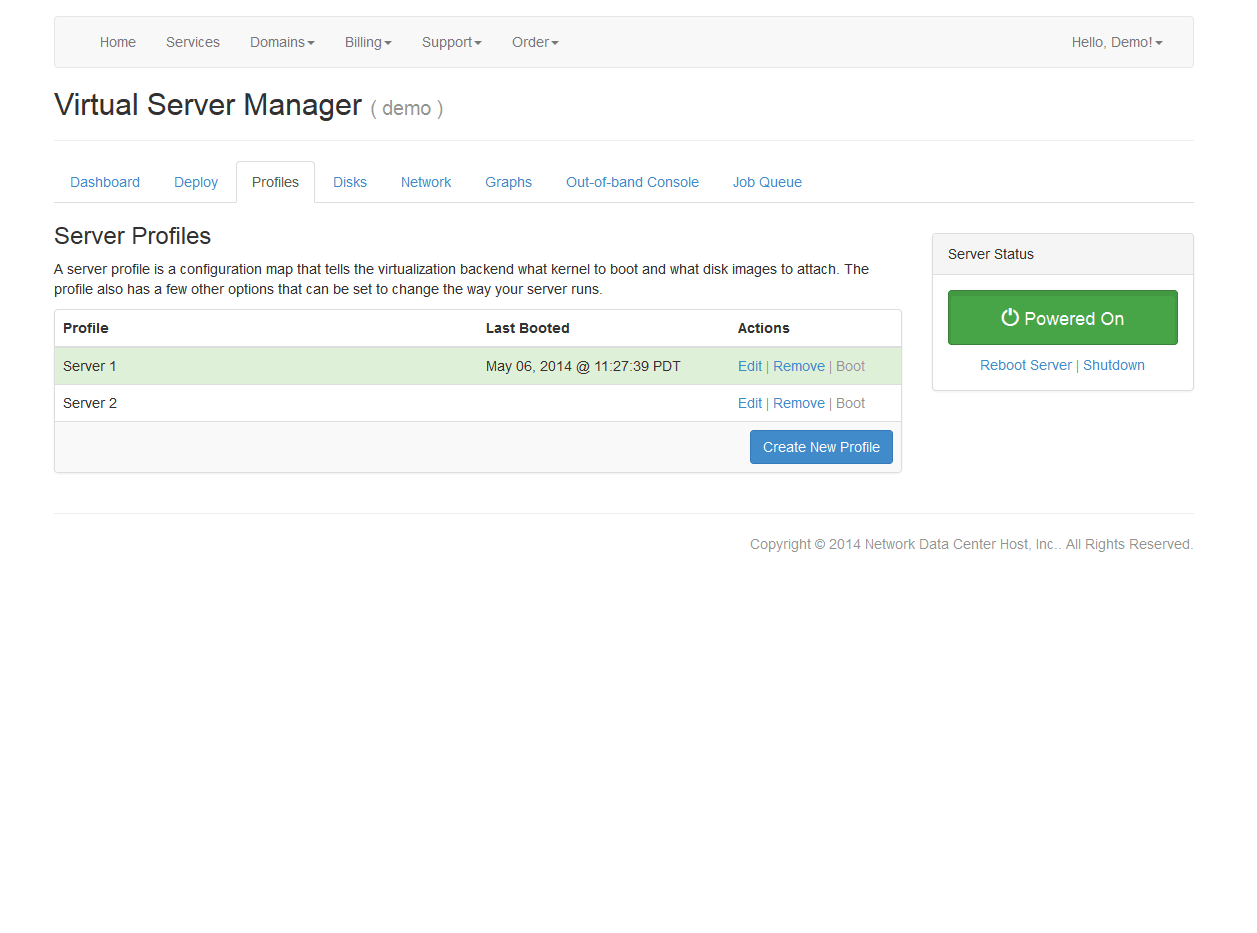Switch to the Deploy tab
The height and width of the screenshot is (933, 1257).
click(196, 182)
